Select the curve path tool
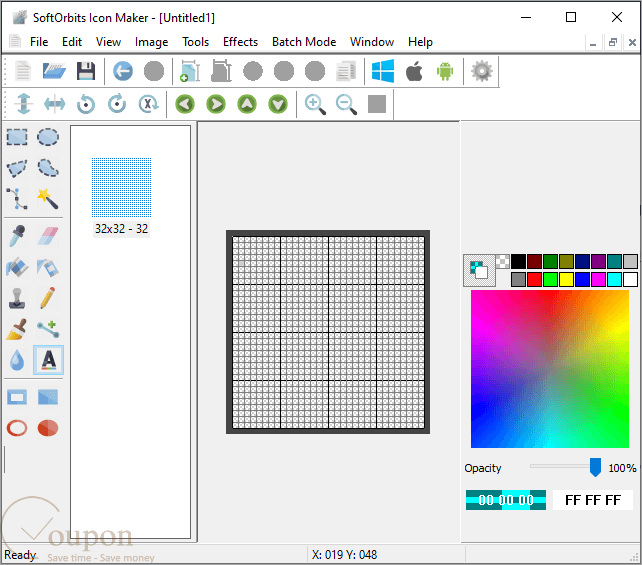This screenshot has height=565, width=642. 17,199
